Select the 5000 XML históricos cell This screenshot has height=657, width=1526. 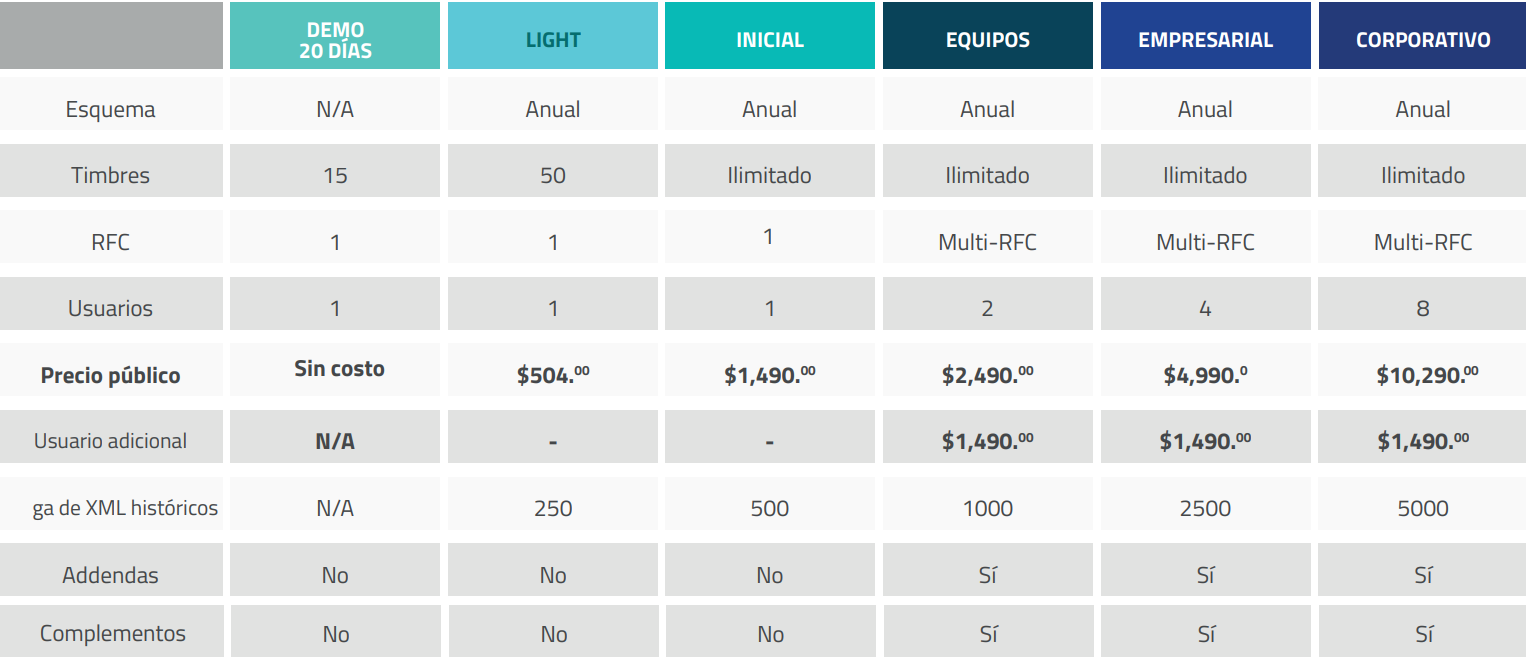(x=1423, y=508)
